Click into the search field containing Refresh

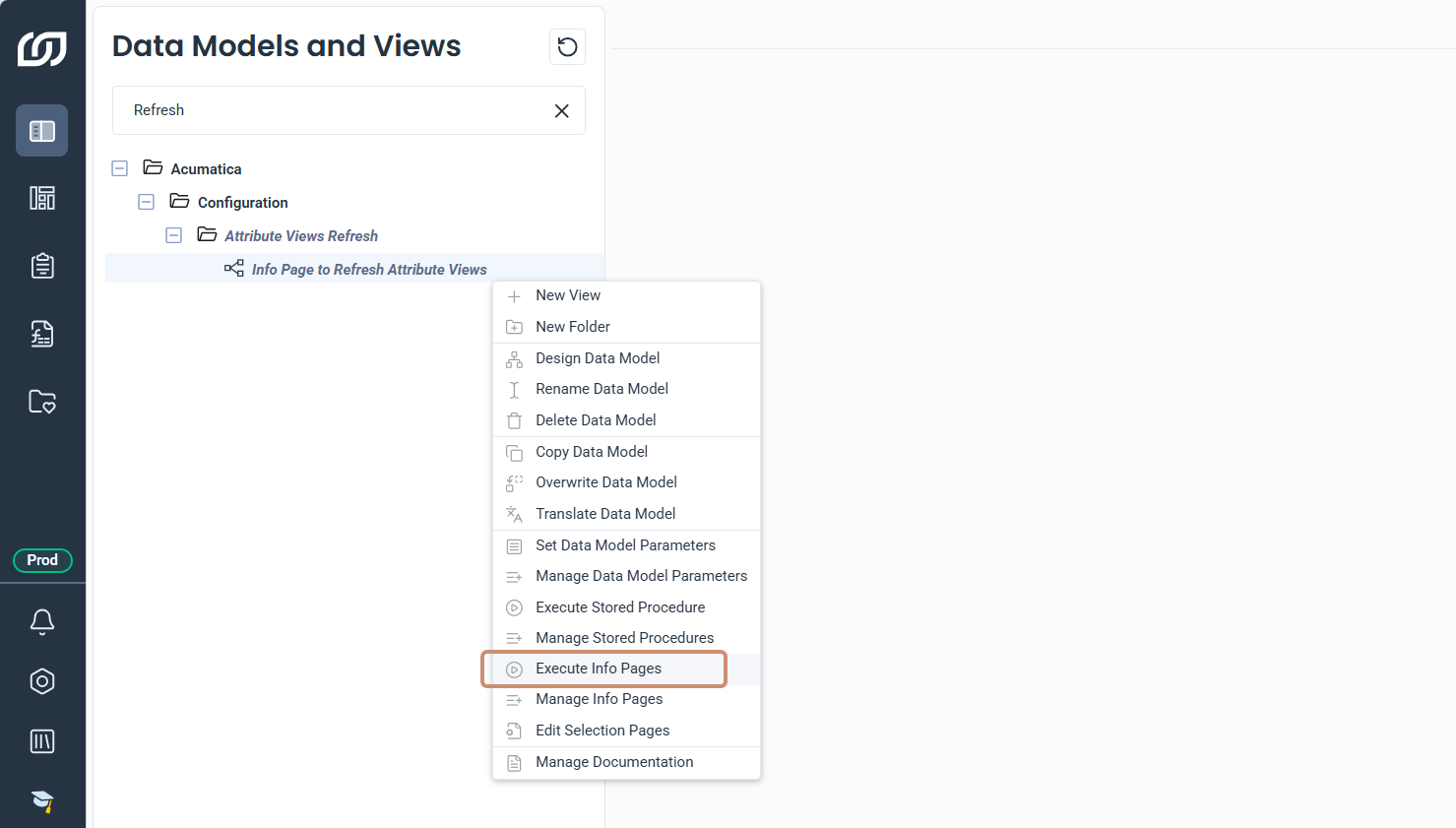[x=348, y=110]
